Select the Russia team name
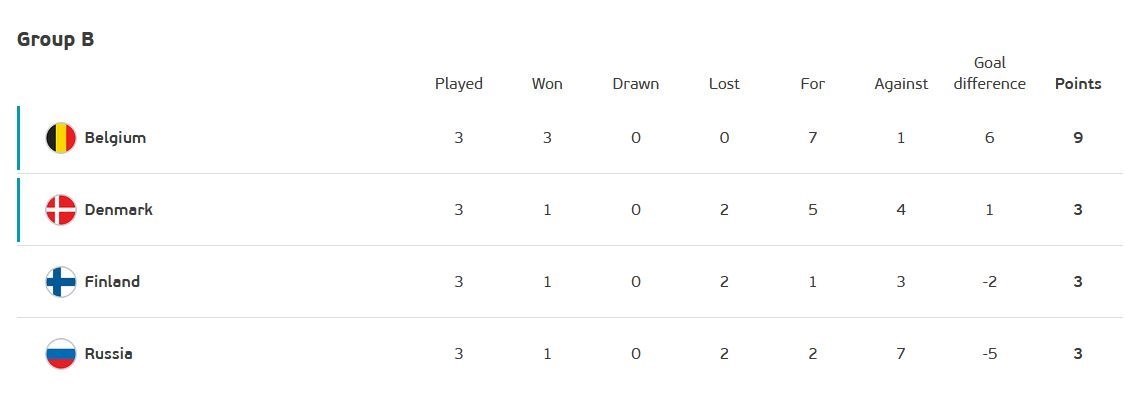 click(108, 354)
